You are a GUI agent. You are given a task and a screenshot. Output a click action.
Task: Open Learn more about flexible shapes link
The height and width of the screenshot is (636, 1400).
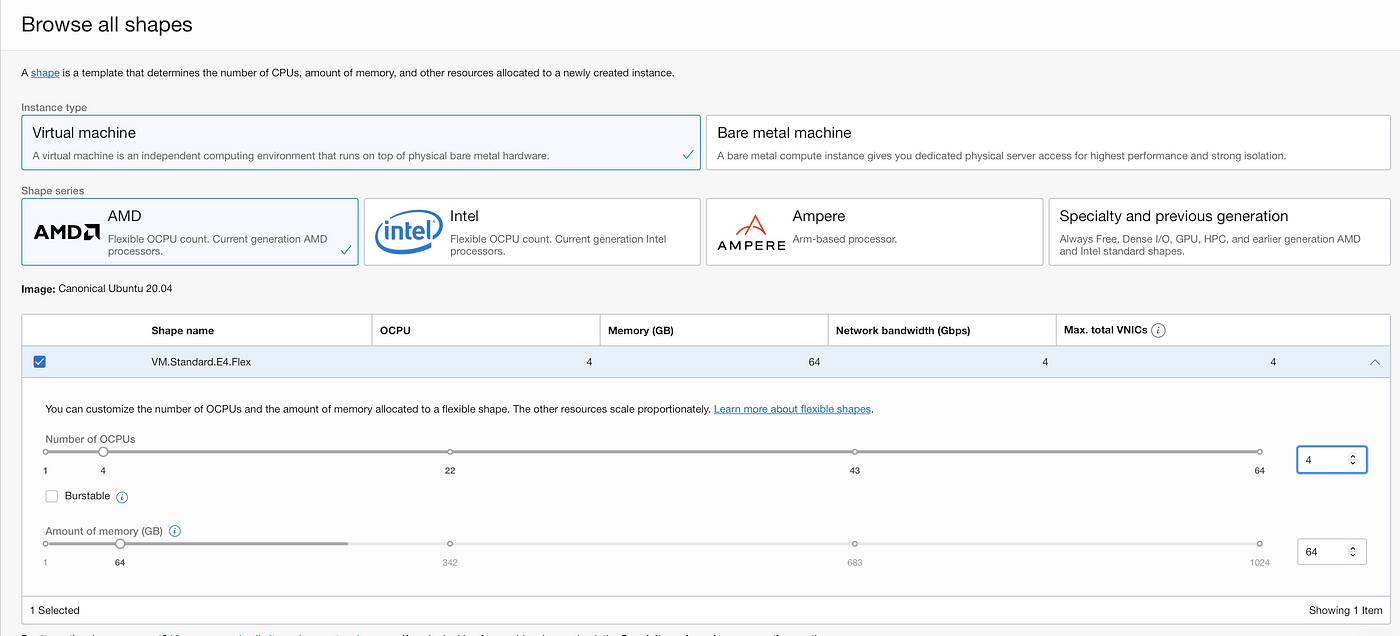click(792, 409)
